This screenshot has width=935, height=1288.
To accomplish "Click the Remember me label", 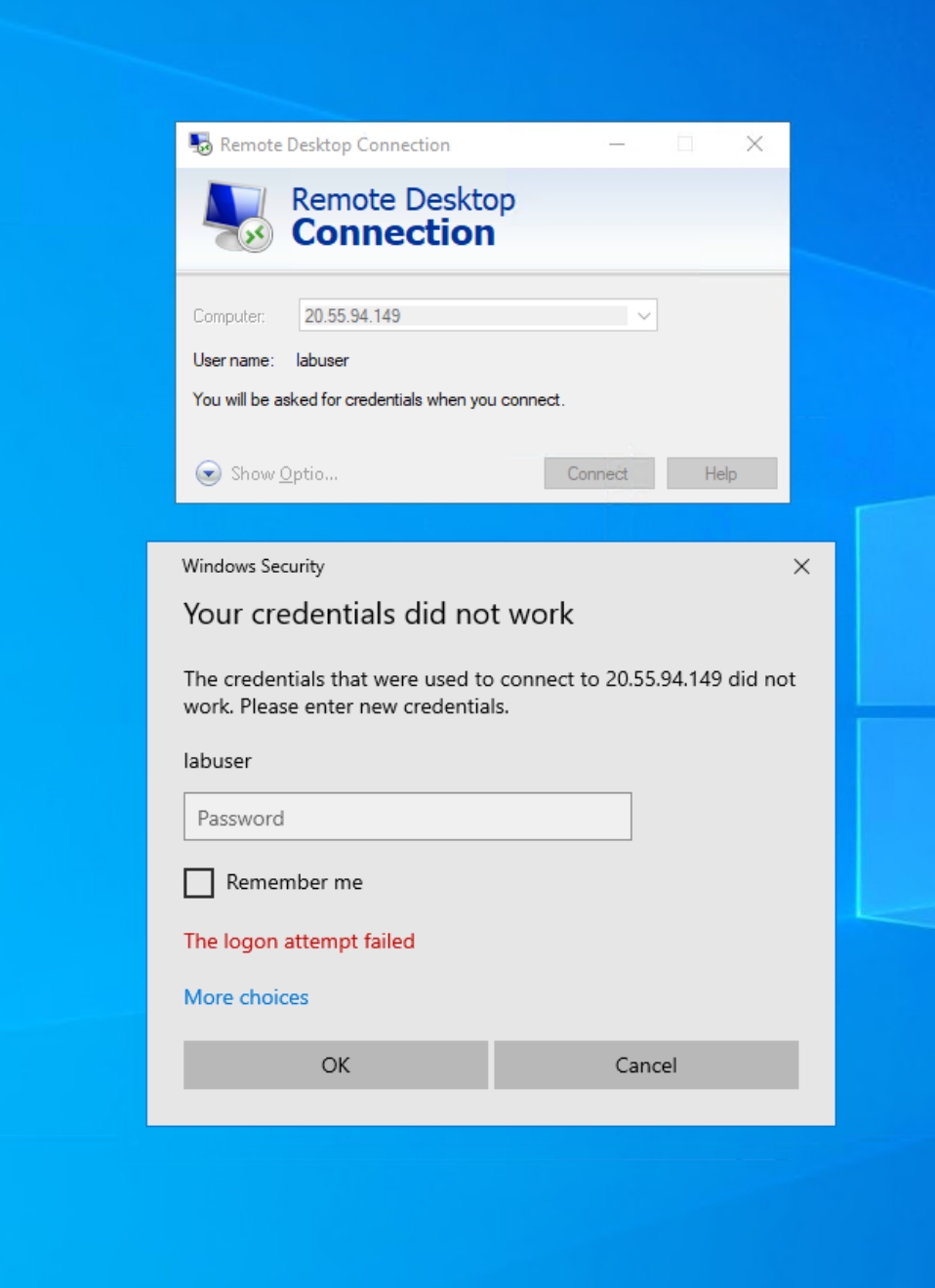I will 294,882.
